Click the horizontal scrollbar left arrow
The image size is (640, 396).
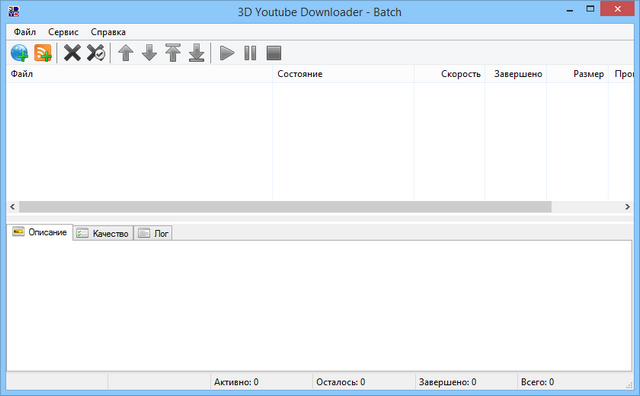click(x=13, y=207)
